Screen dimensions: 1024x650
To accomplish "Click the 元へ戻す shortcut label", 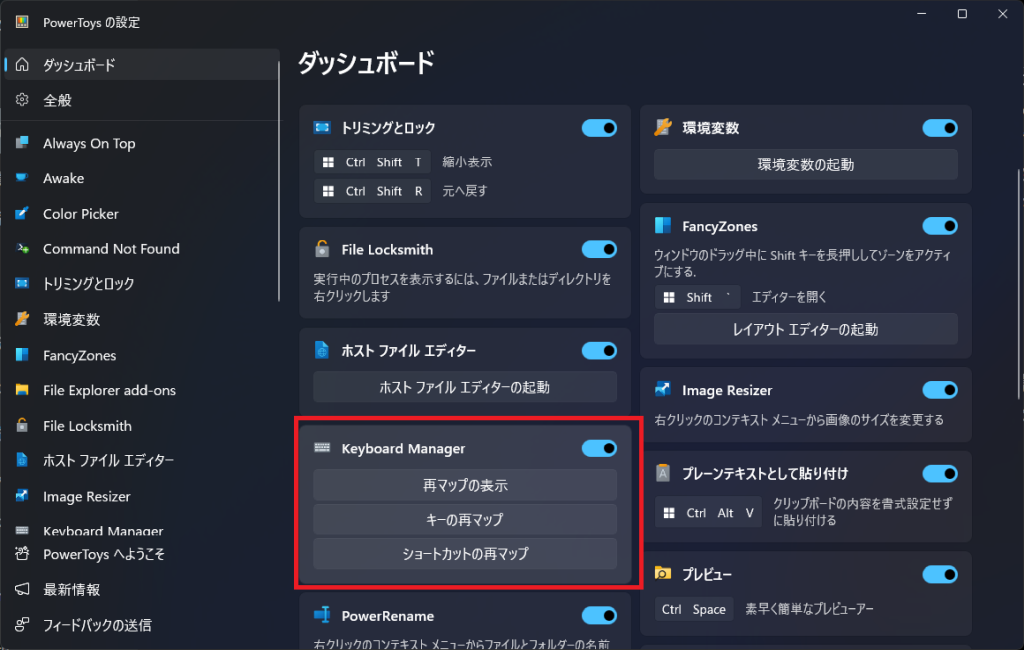I will click(x=465, y=191).
